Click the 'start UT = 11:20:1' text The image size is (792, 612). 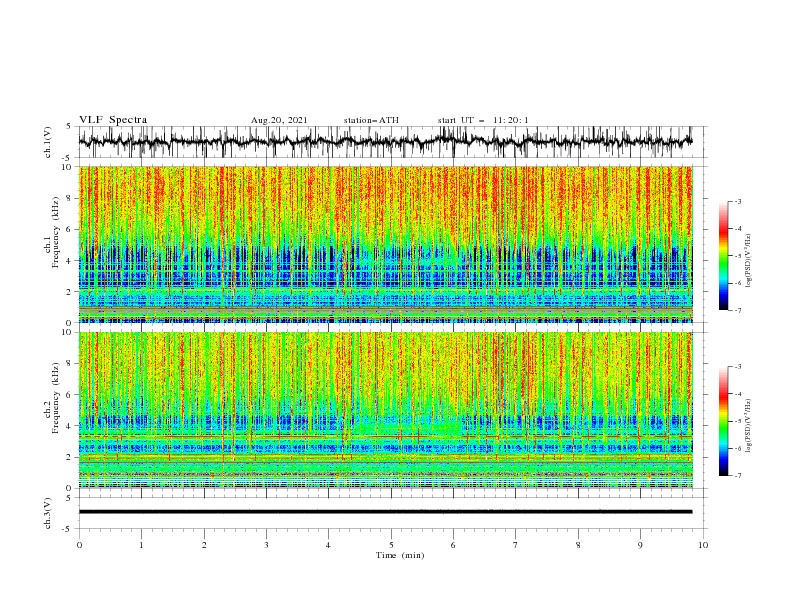pyautogui.click(x=483, y=120)
